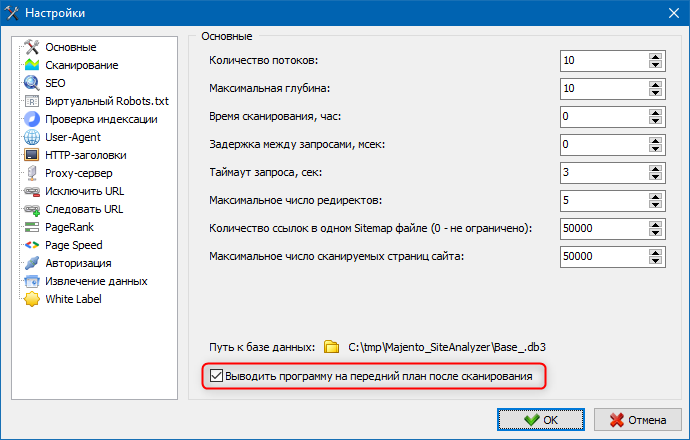This screenshot has height=440, width=690.
Task: Close the Настройки dialog
Action: [x=674, y=13]
